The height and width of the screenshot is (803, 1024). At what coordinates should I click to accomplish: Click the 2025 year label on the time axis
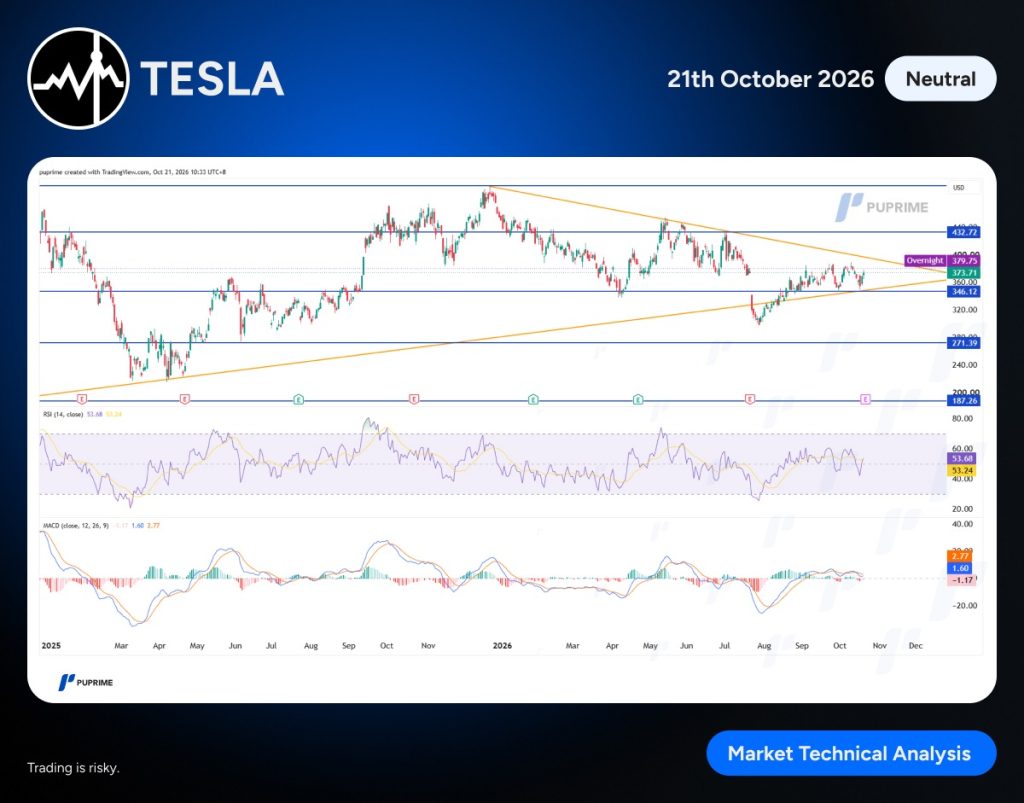tap(51, 646)
